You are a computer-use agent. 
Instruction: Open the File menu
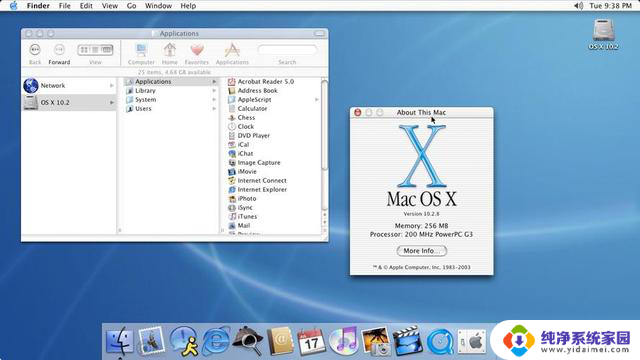pos(64,6)
